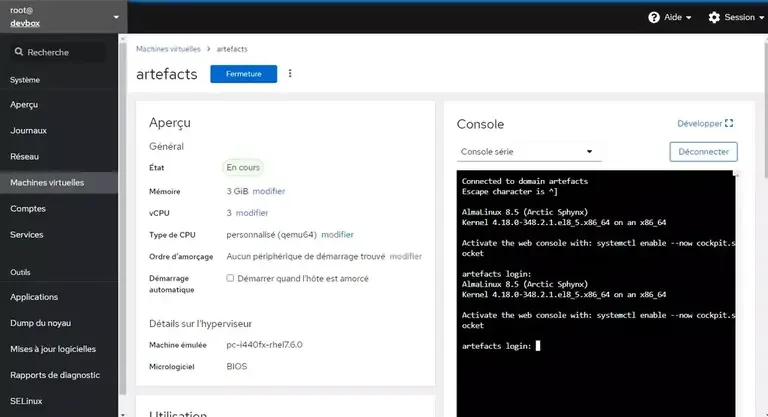
Task: Expand the root@devbox host switcher
Action: coord(116,17)
